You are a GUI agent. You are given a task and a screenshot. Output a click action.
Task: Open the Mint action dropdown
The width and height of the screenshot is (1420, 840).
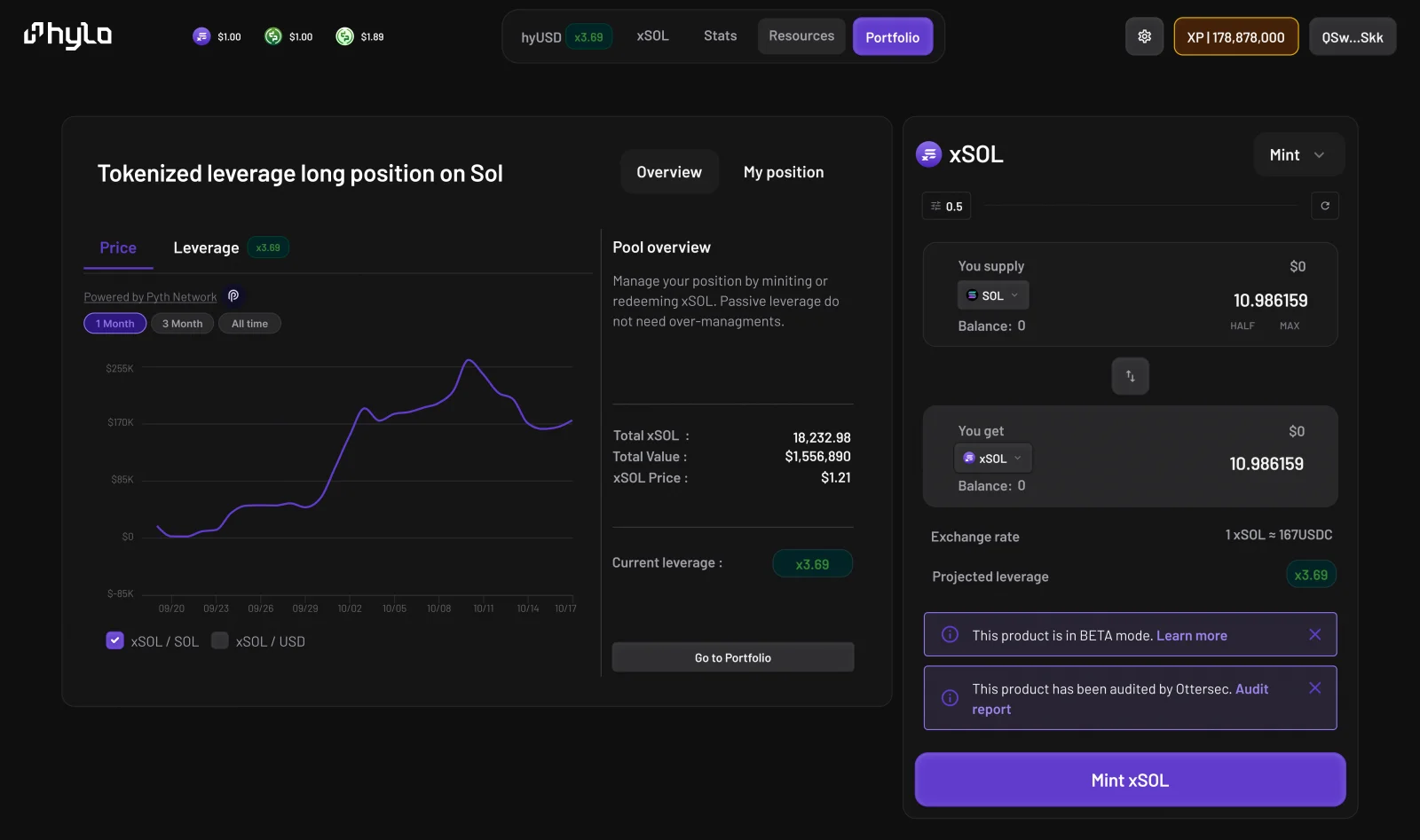[x=1298, y=155]
